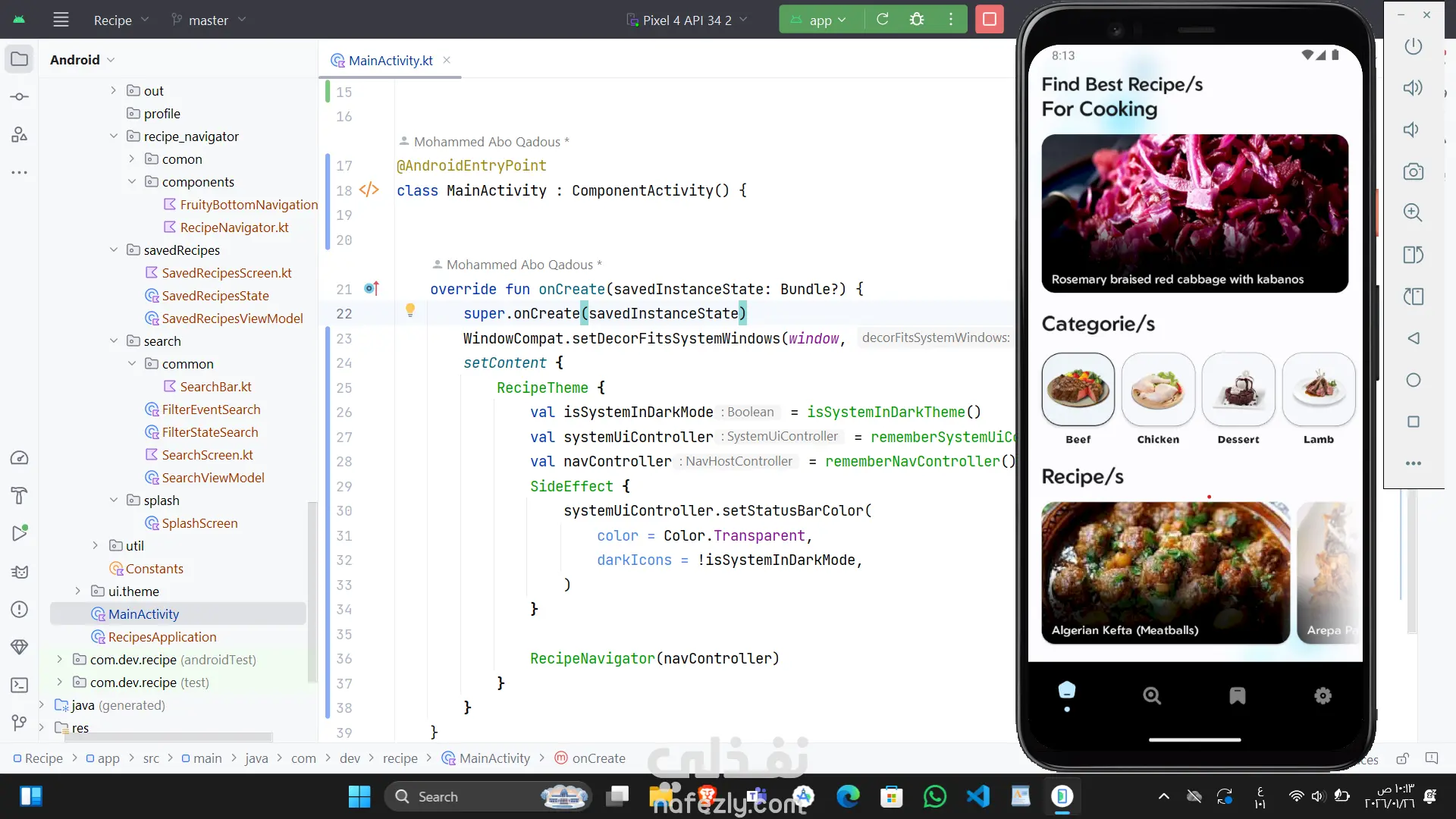Open the Commit tool window icon

click(x=20, y=97)
